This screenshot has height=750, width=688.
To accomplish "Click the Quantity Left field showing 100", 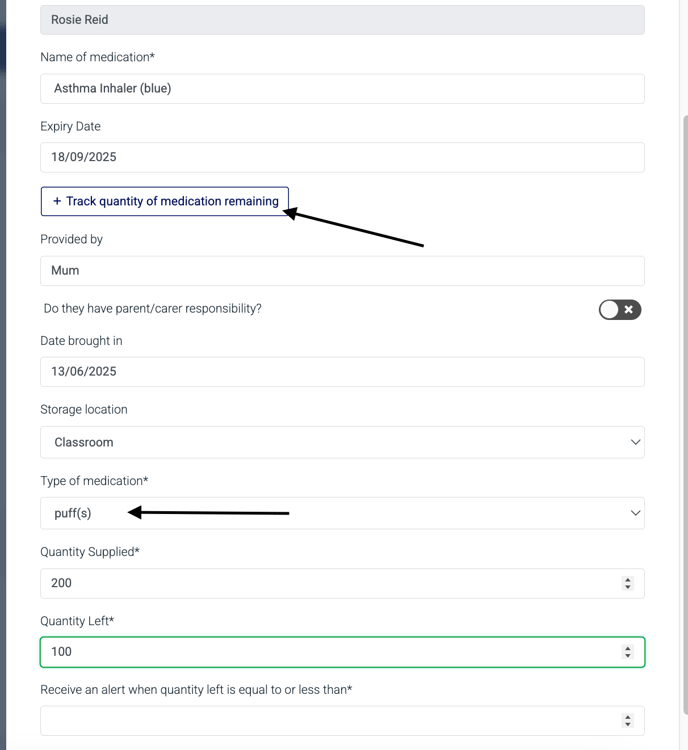I will coord(342,652).
